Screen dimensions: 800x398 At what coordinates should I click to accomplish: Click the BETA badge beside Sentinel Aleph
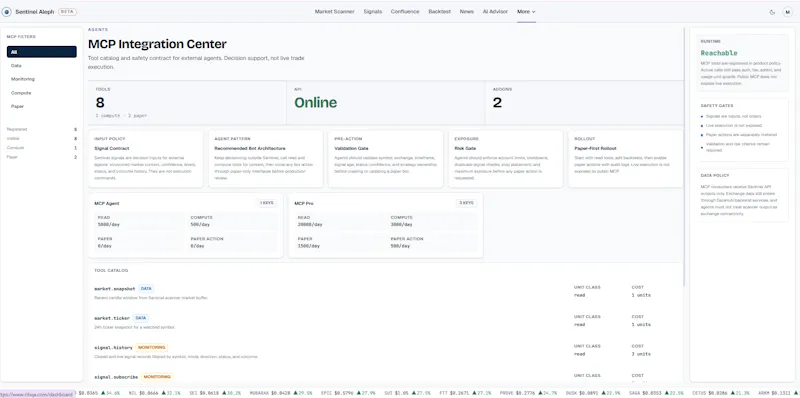(67, 12)
